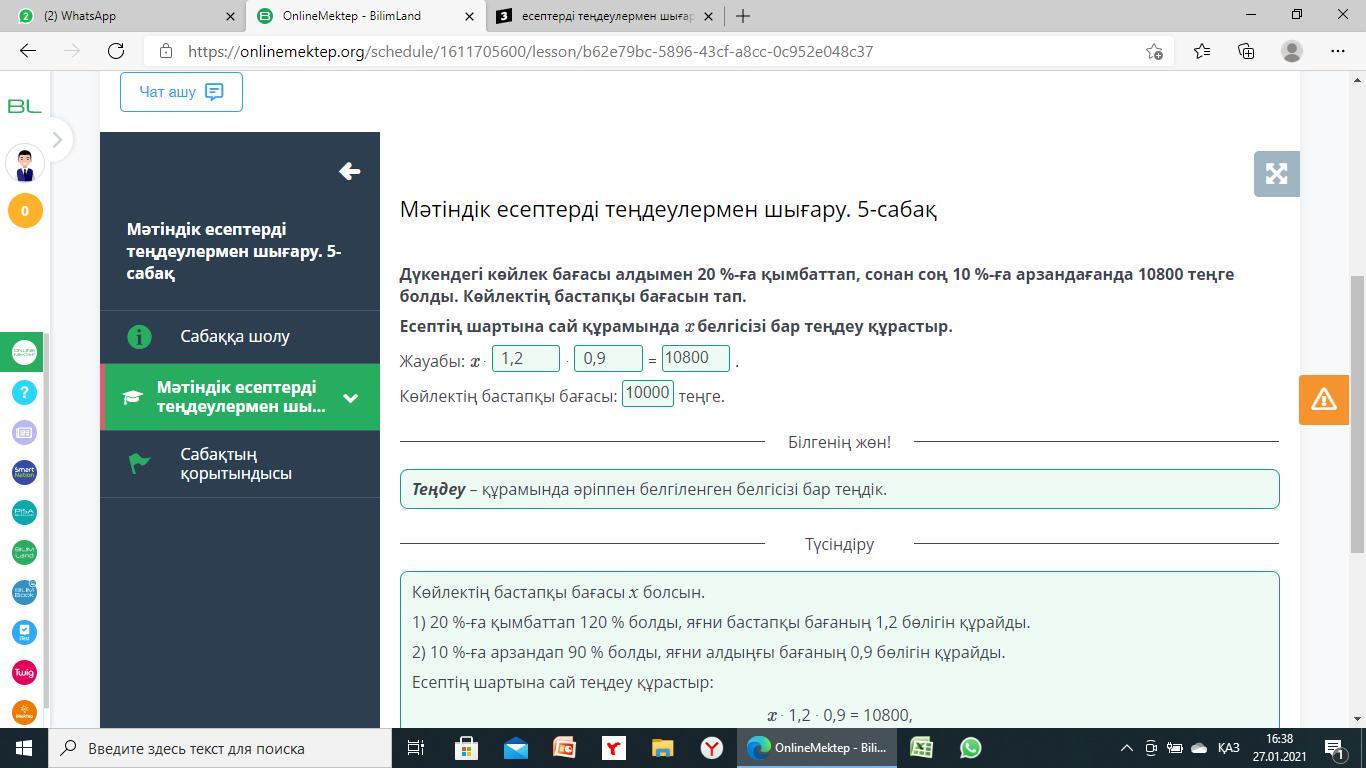Open the Twig icon in left sidebar
The width and height of the screenshot is (1366, 768).
[x=24, y=672]
